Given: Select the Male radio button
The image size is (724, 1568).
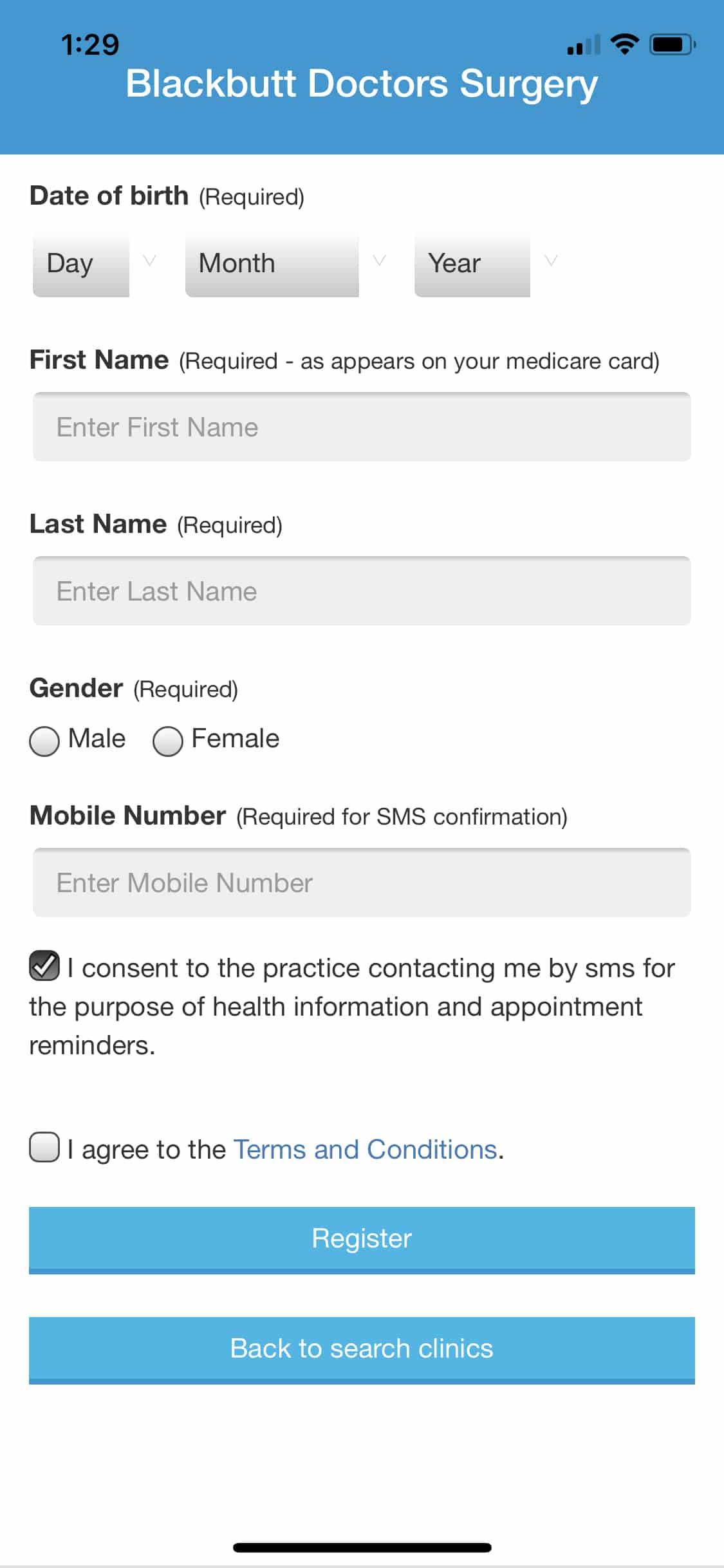Looking at the screenshot, I should coord(44,741).
